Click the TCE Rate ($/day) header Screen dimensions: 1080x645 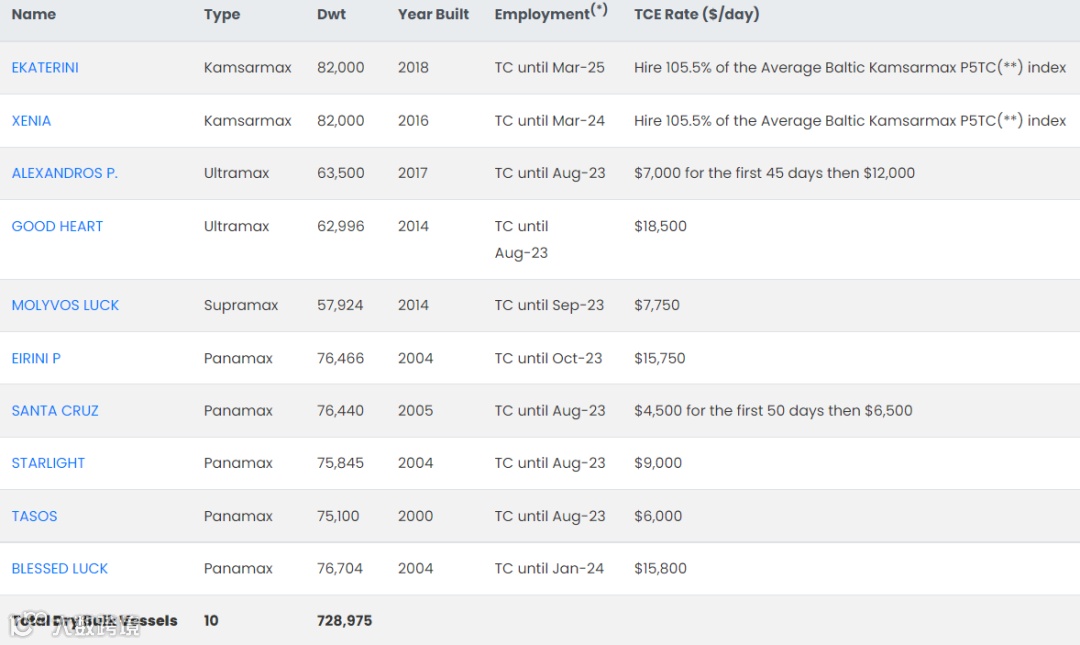pyautogui.click(x=696, y=14)
